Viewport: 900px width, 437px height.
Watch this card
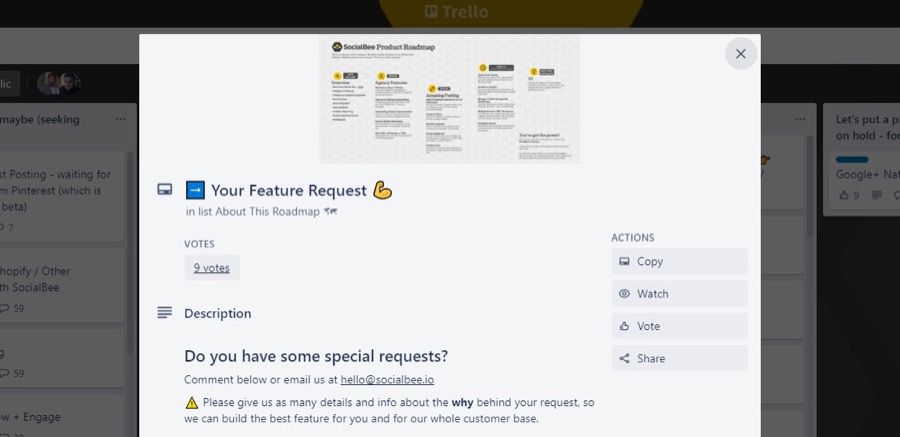tap(680, 293)
